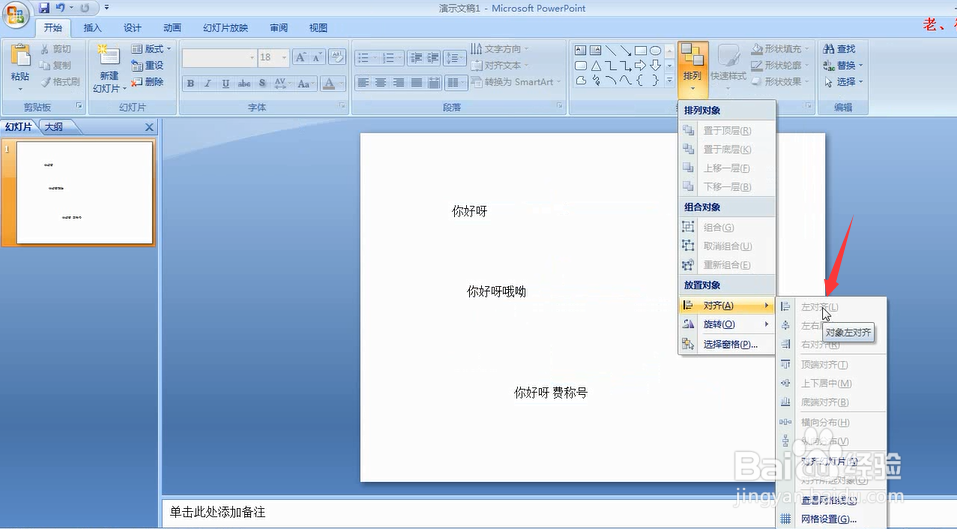957x529 pixels.
Task: Go to the 审阅 tab
Action: click(278, 27)
